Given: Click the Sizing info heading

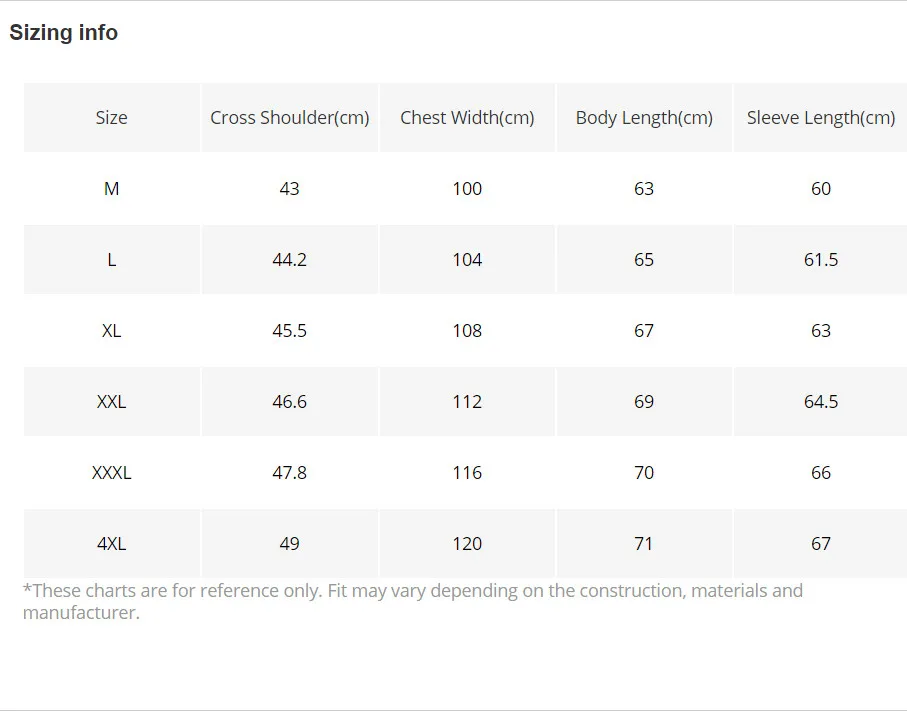Looking at the screenshot, I should (64, 33).
